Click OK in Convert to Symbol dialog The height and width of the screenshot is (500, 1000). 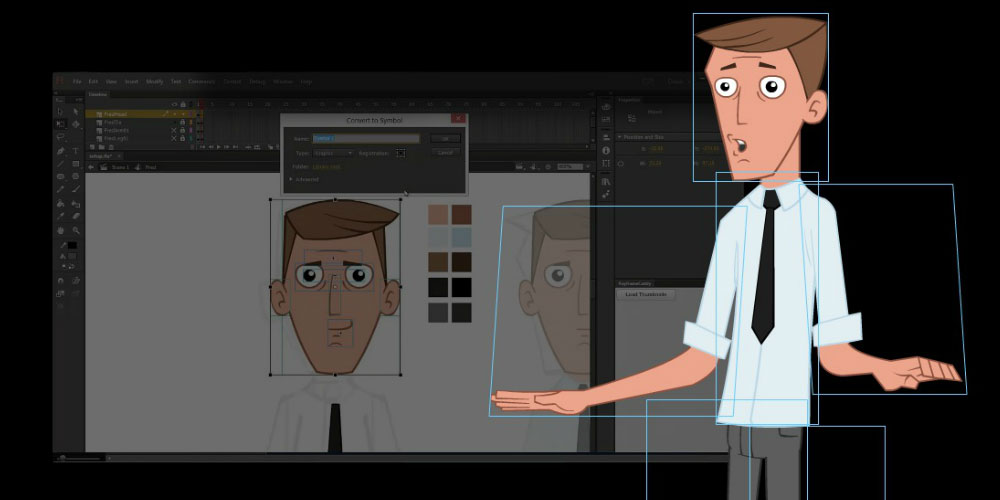(445, 138)
